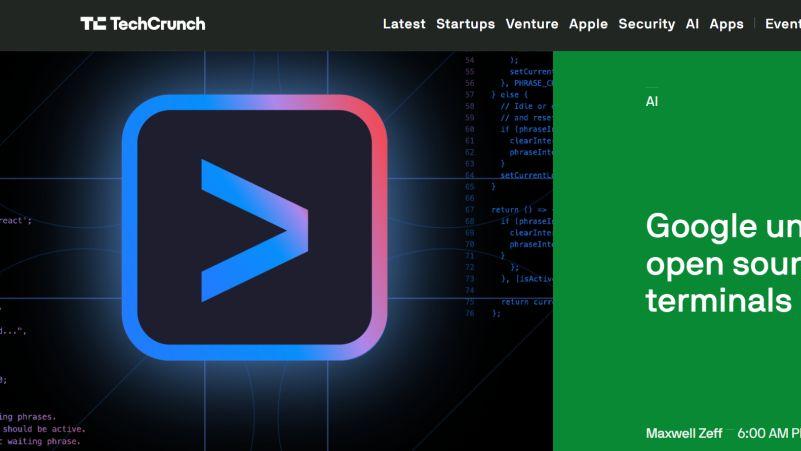Open the AI nav menu item
The width and height of the screenshot is (801, 451).
(692, 24)
